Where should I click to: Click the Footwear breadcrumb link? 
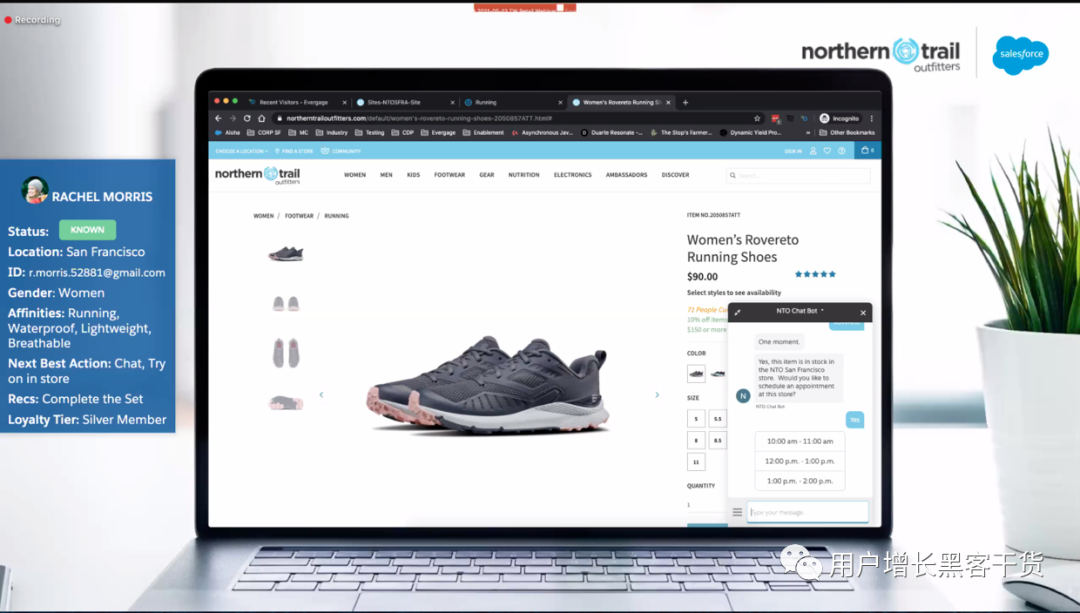click(299, 216)
